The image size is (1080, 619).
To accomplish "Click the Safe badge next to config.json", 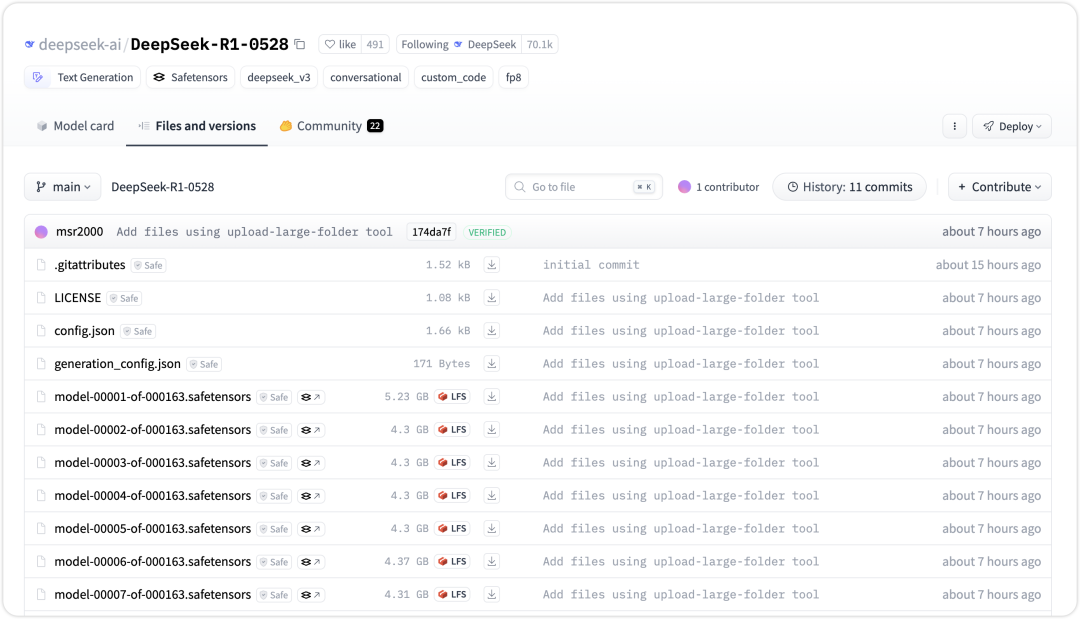I will [138, 331].
